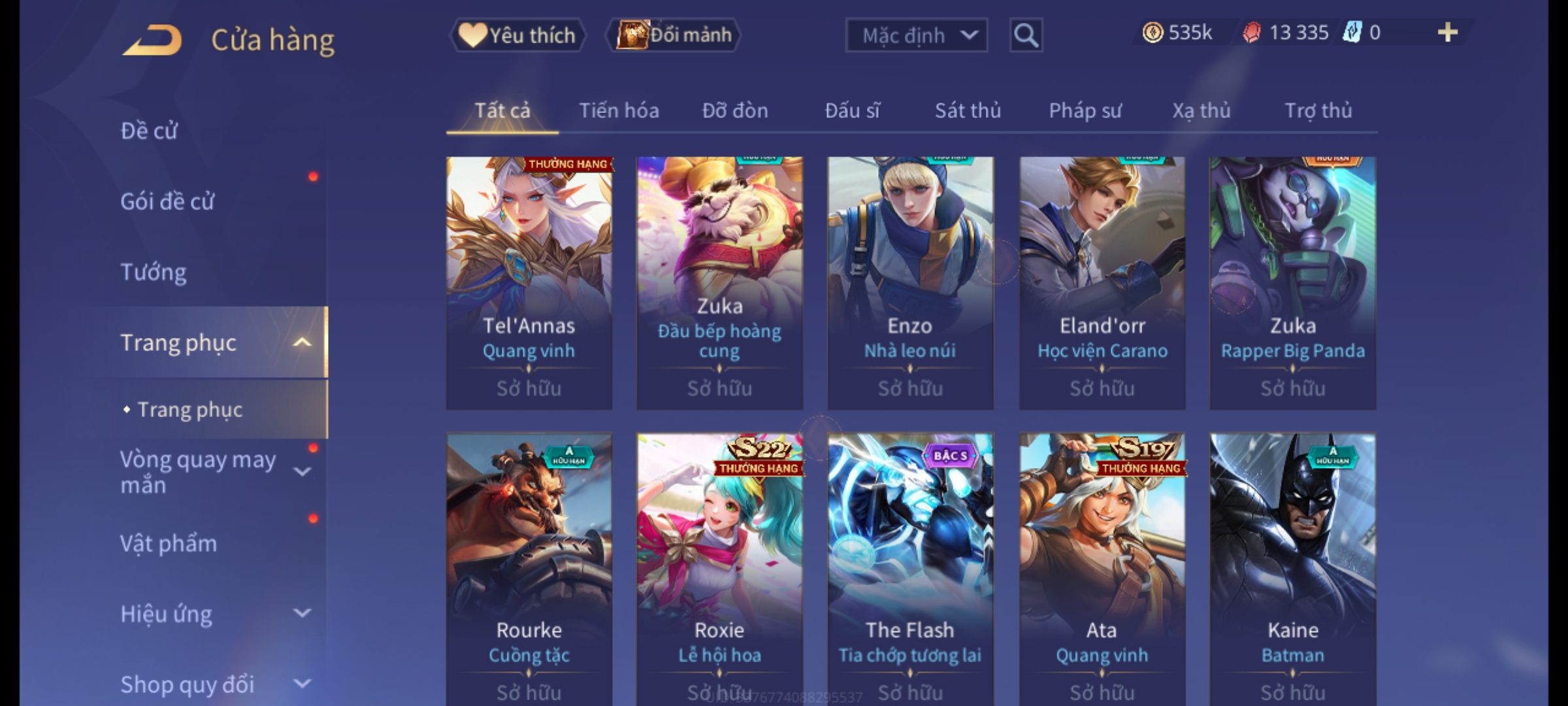Tap the back arrow beside Cửa hàng

pos(152,40)
